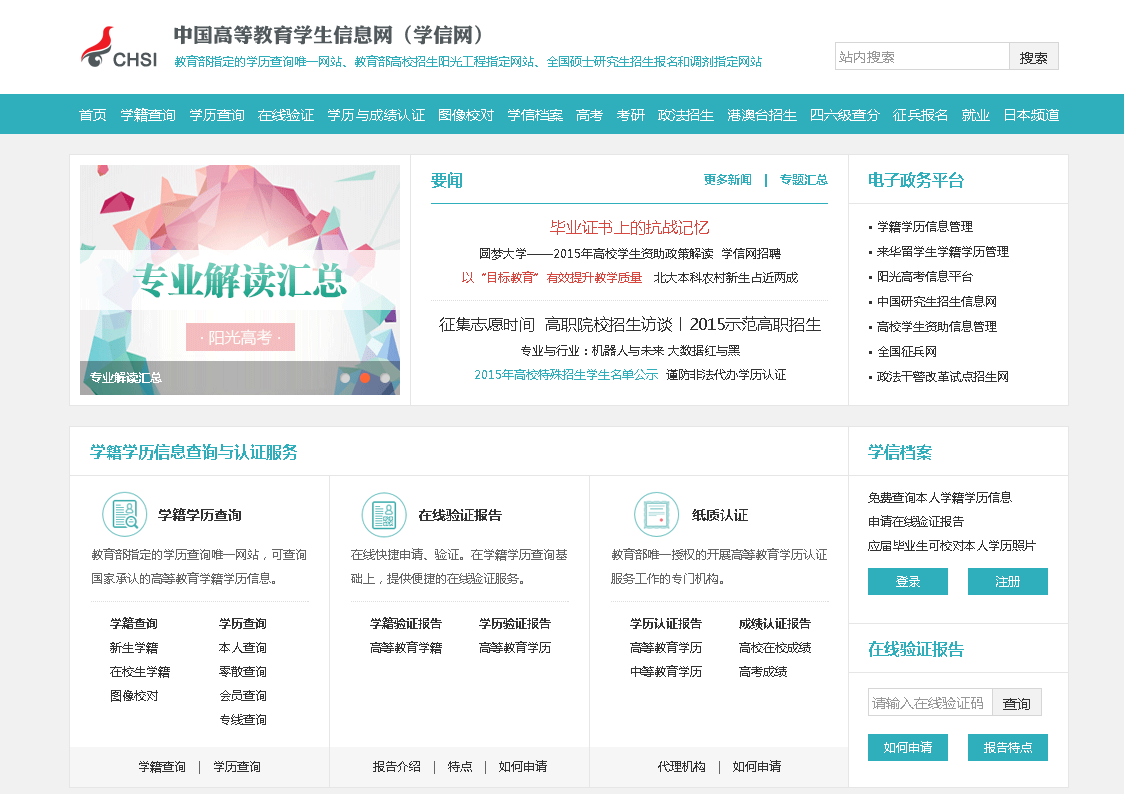Open 中国研究生招生信息网 link

click(937, 302)
